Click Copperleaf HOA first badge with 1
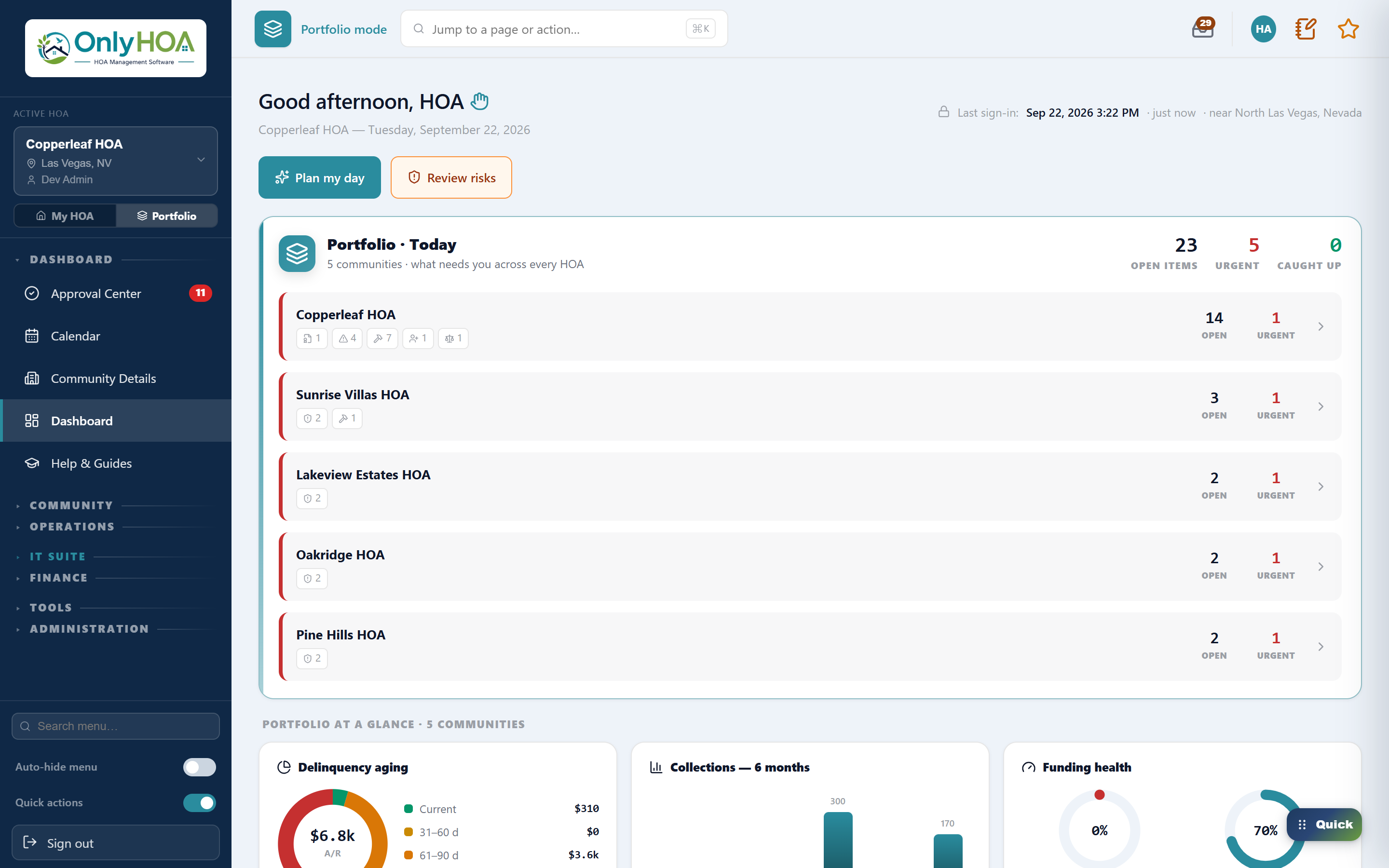The height and width of the screenshot is (868, 1389). pyautogui.click(x=312, y=338)
